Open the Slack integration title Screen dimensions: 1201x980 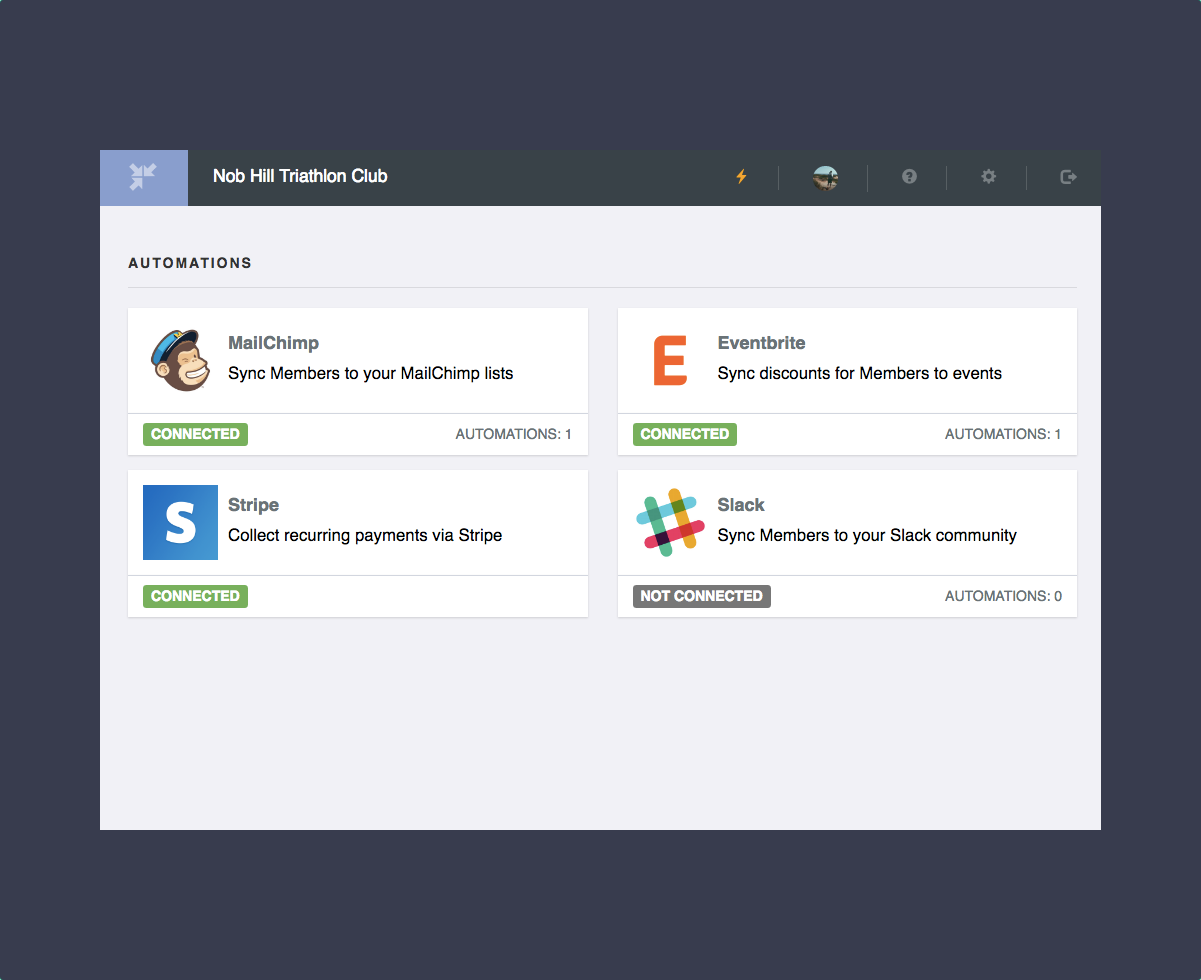point(741,505)
